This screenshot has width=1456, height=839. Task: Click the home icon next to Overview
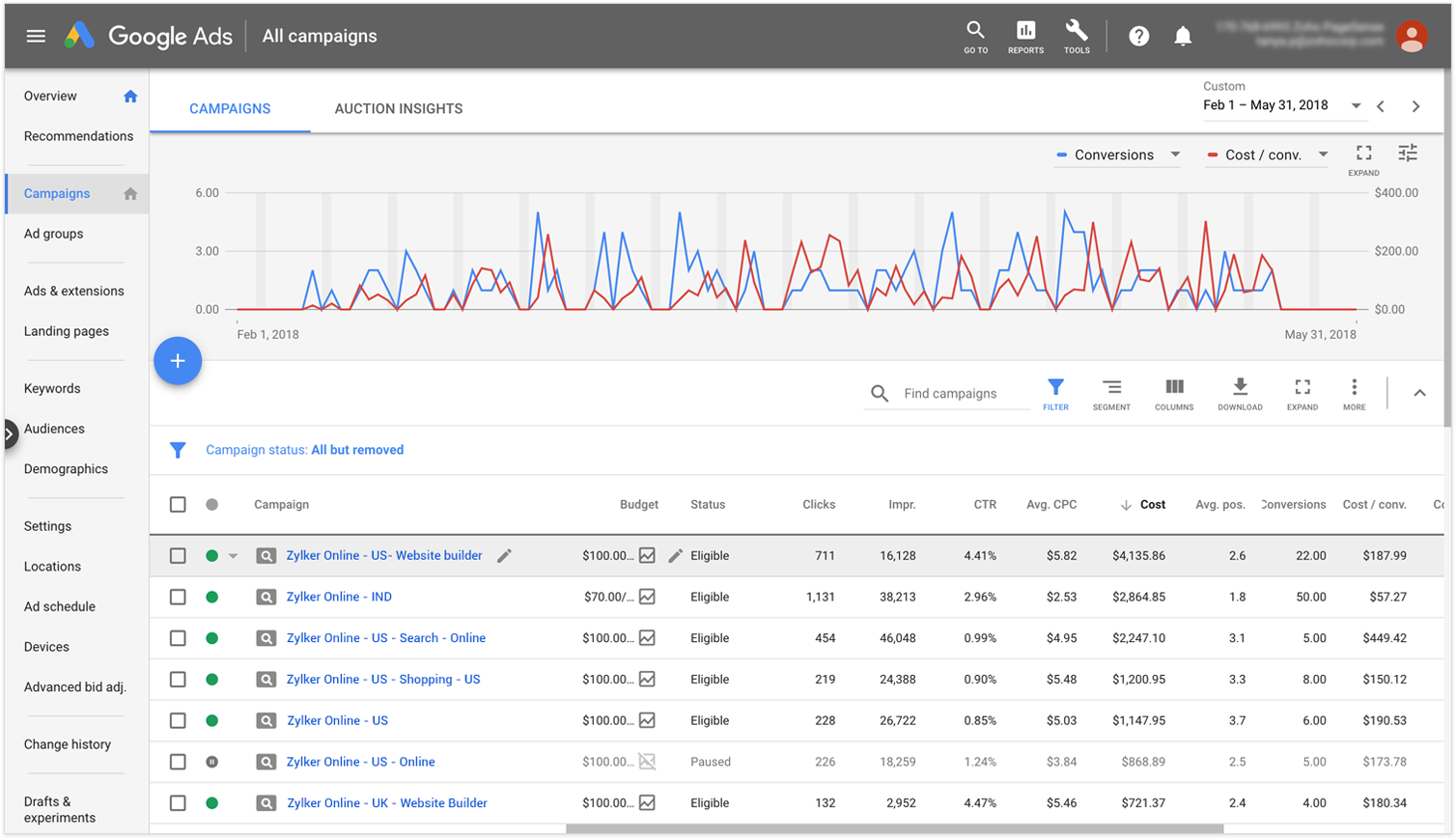(x=130, y=97)
